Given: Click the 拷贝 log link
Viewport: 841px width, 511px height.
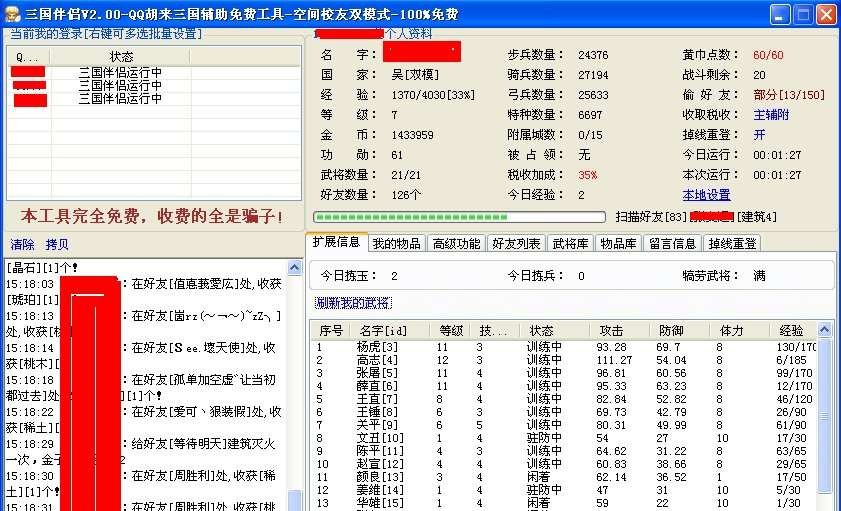Looking at the screenshot, I should click(57, 245).
